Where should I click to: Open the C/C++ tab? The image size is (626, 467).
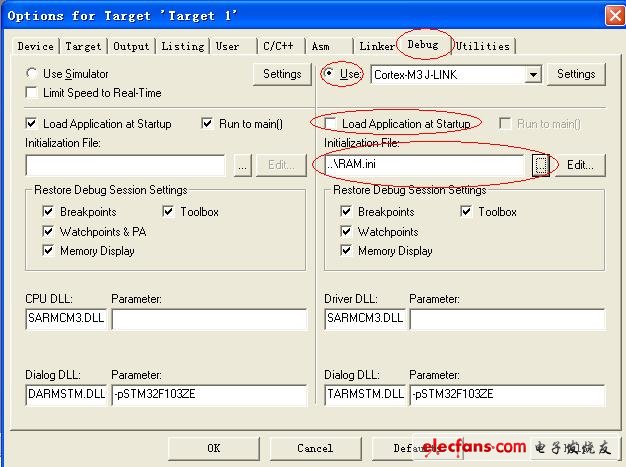coord(280,46)
